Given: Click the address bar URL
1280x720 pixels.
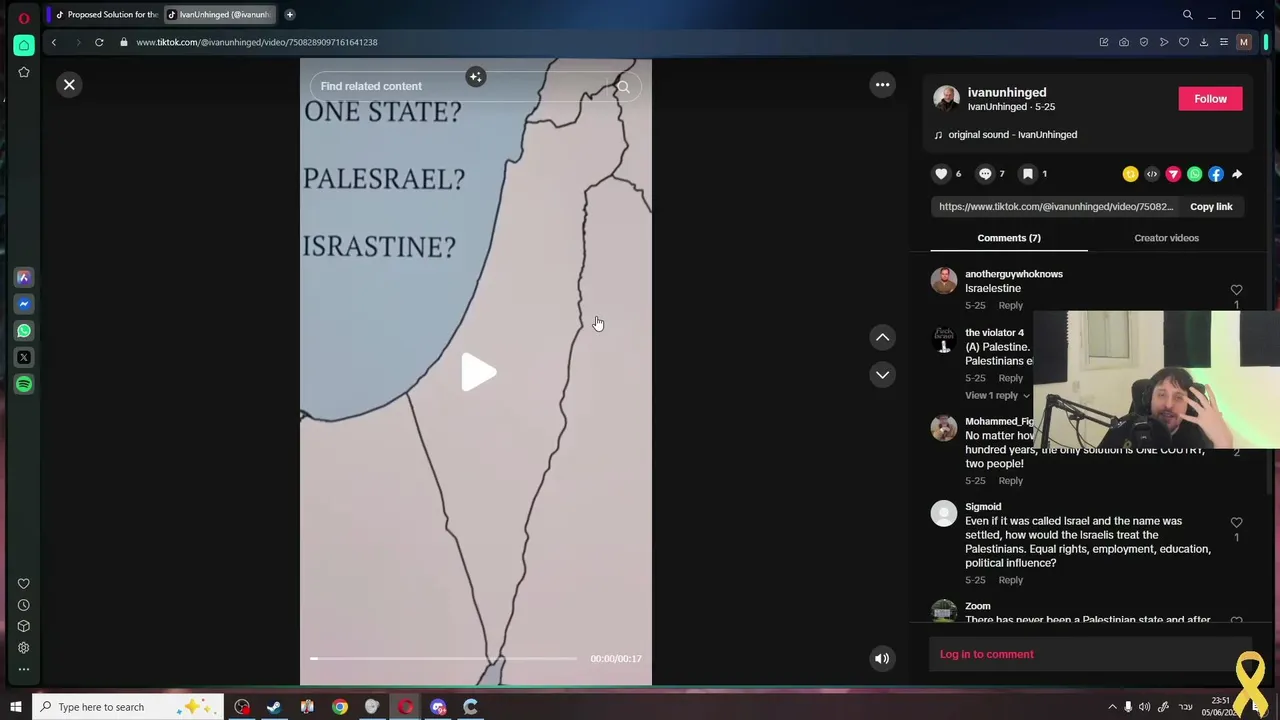Looking at the screenshot, I should click(x=257, y=42).
